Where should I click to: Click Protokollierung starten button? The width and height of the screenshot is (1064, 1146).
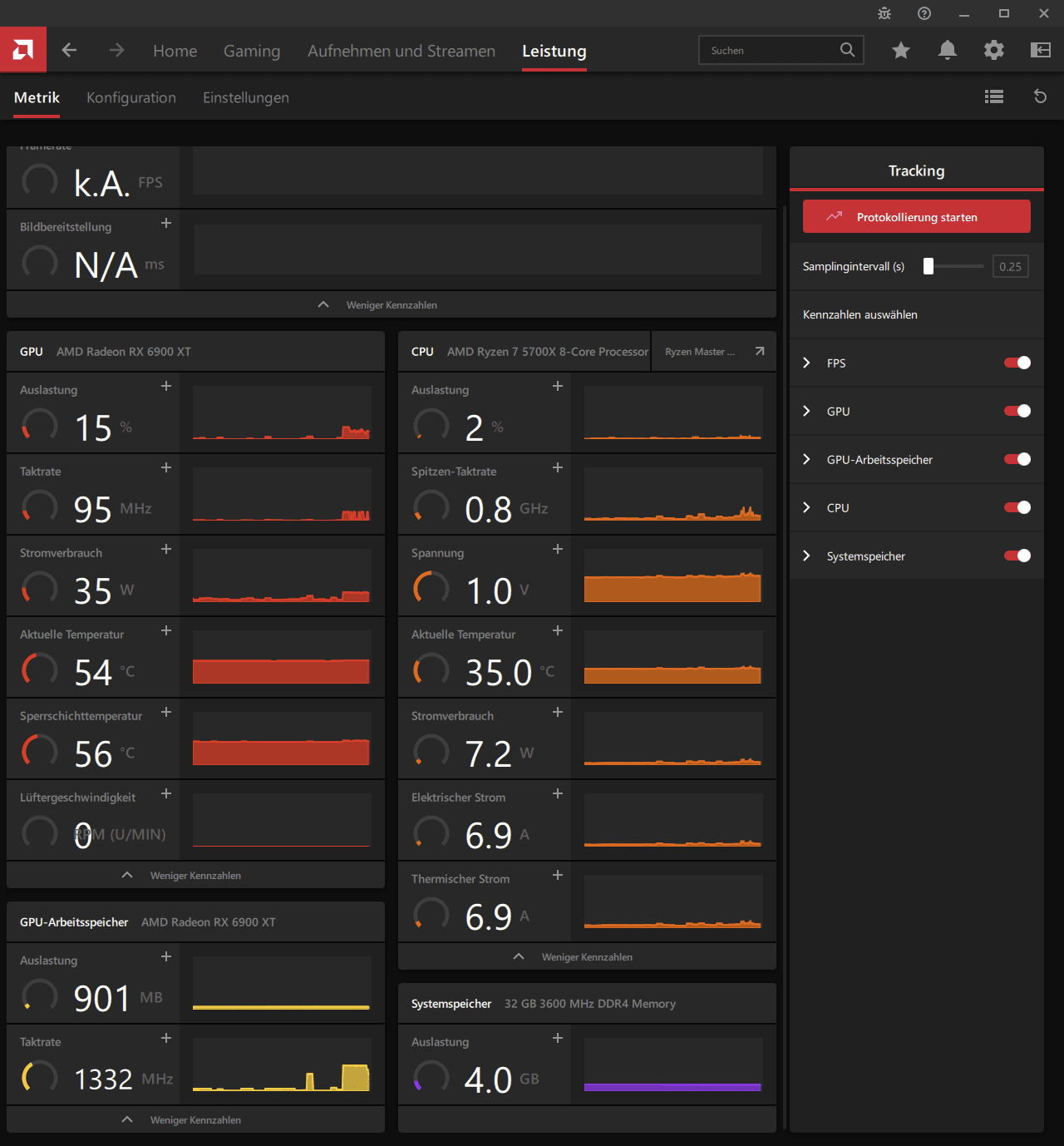(917, 216)
